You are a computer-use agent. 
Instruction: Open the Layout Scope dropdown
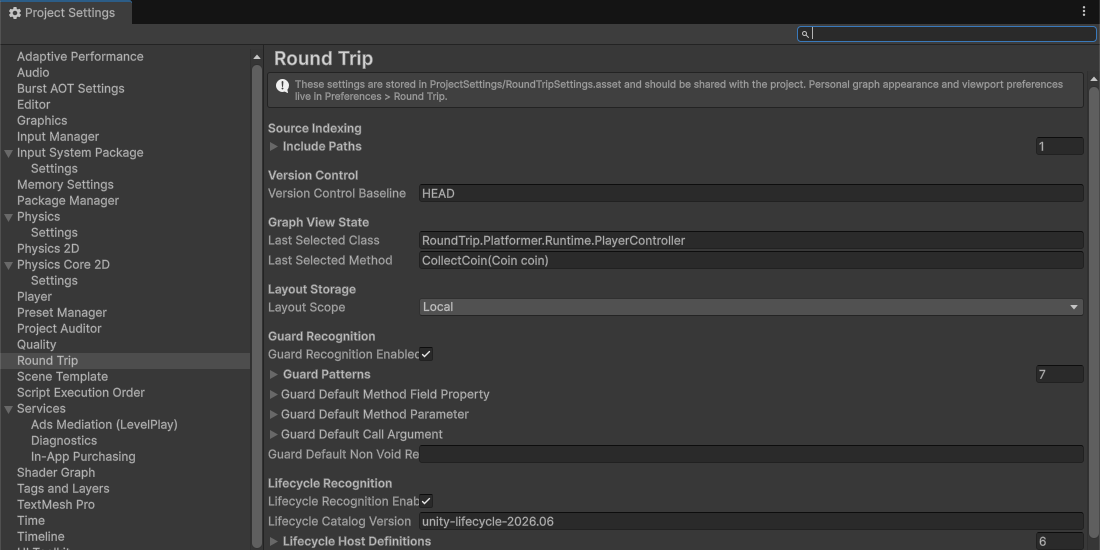point(751,307)
